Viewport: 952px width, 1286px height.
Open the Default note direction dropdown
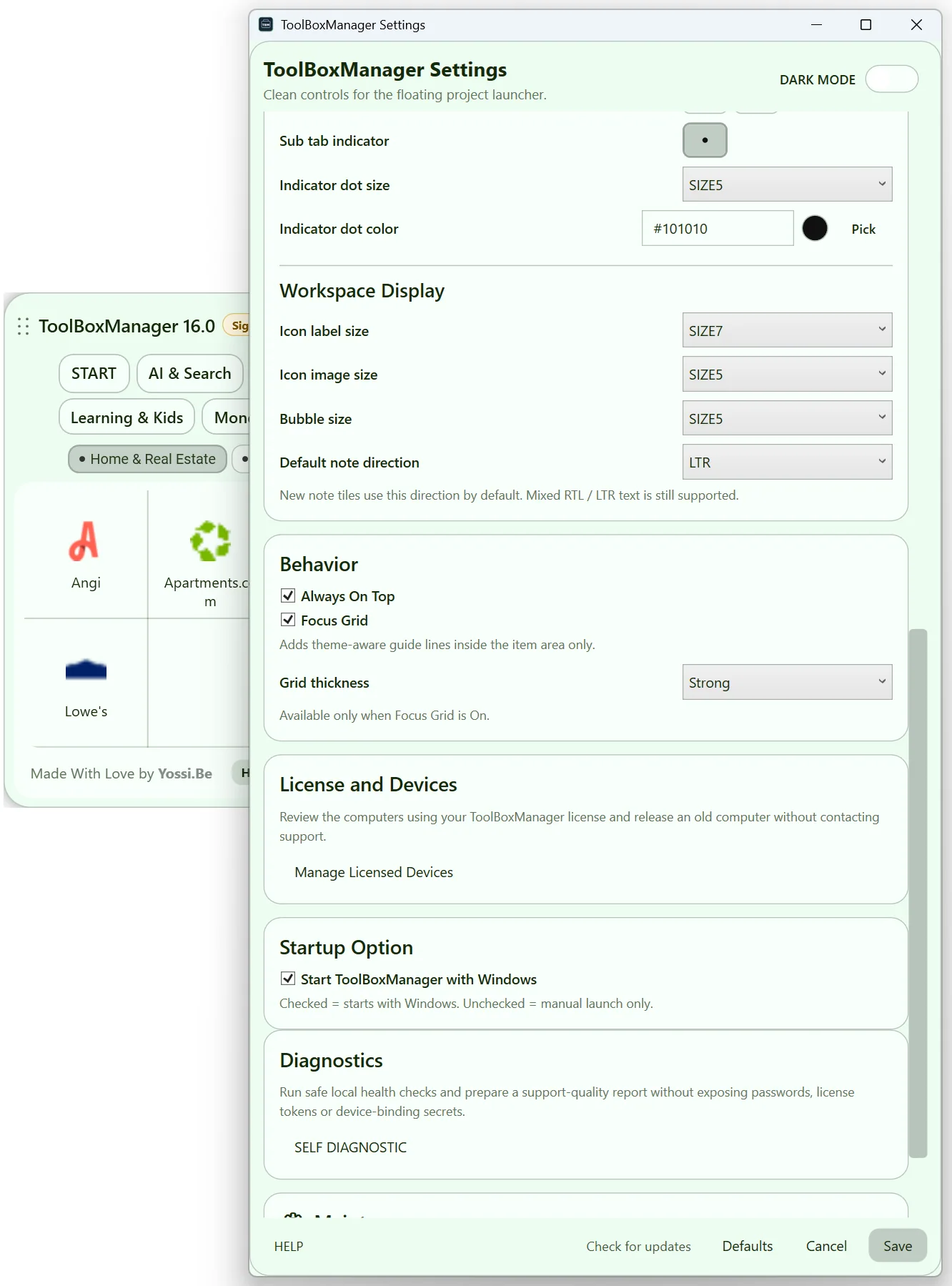pyautogui.click(x=787, y=462)
